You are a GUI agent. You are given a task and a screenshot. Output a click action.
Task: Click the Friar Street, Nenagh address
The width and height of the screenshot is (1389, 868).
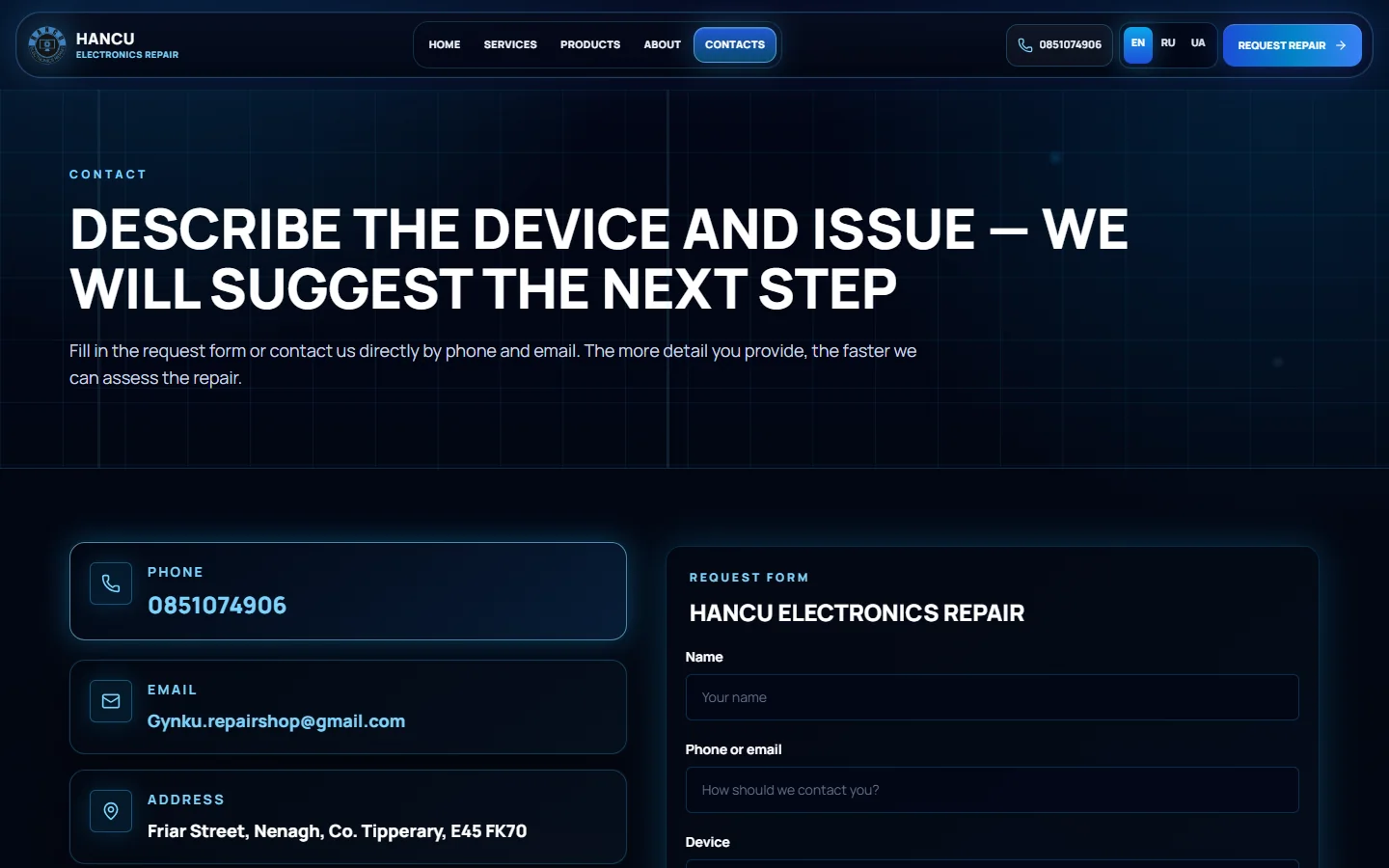click(337, 831)
